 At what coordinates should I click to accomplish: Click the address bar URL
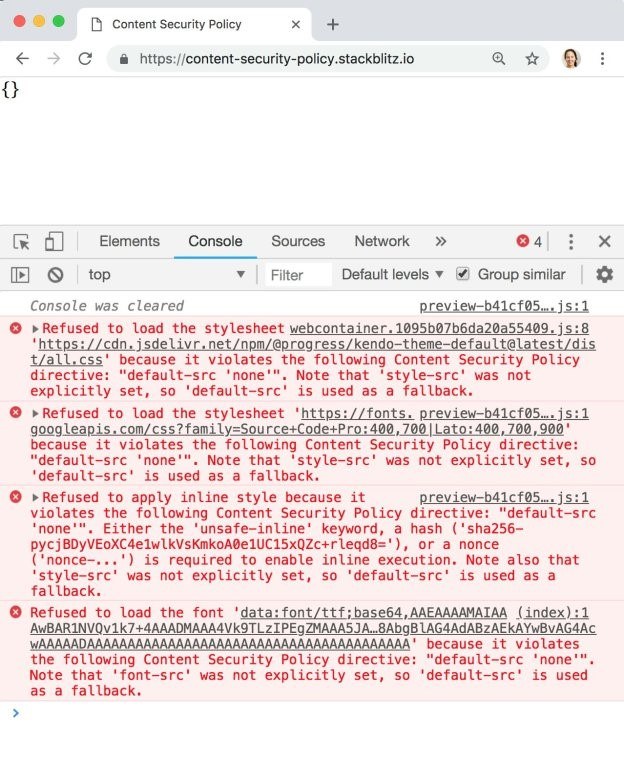coord(276,59)
